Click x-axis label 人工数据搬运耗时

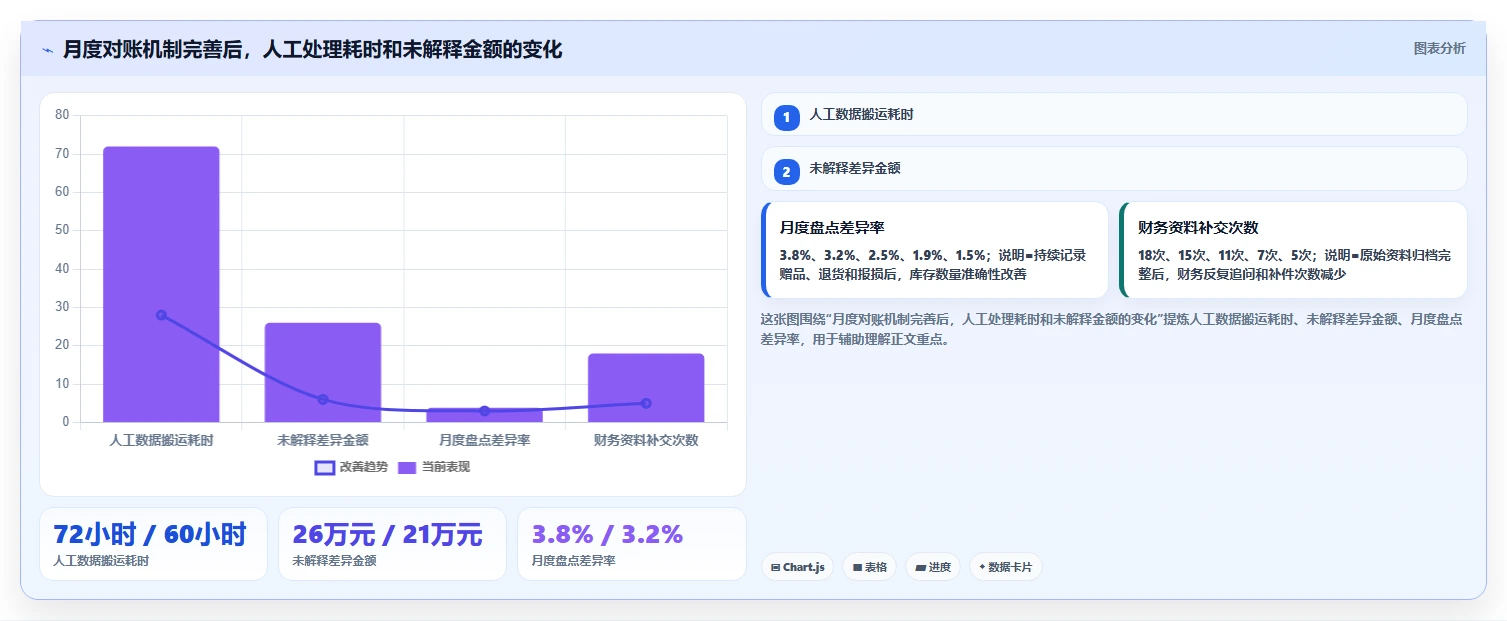pos(161,440)
